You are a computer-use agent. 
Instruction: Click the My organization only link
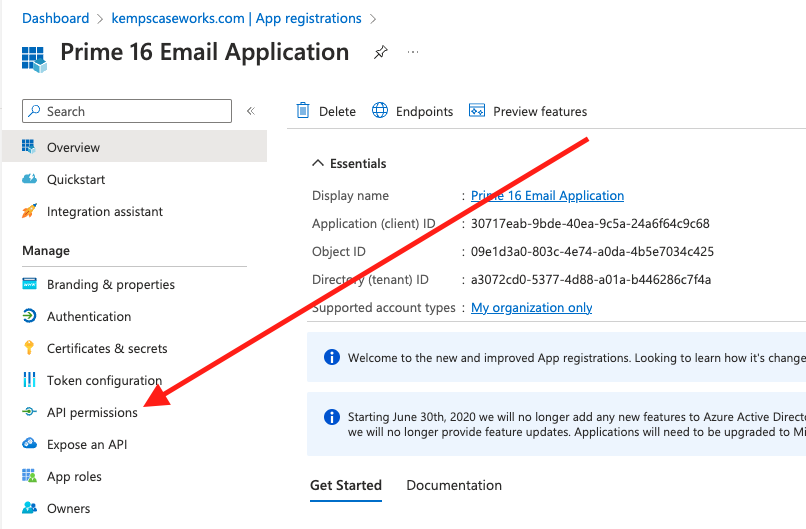[531, 308]
